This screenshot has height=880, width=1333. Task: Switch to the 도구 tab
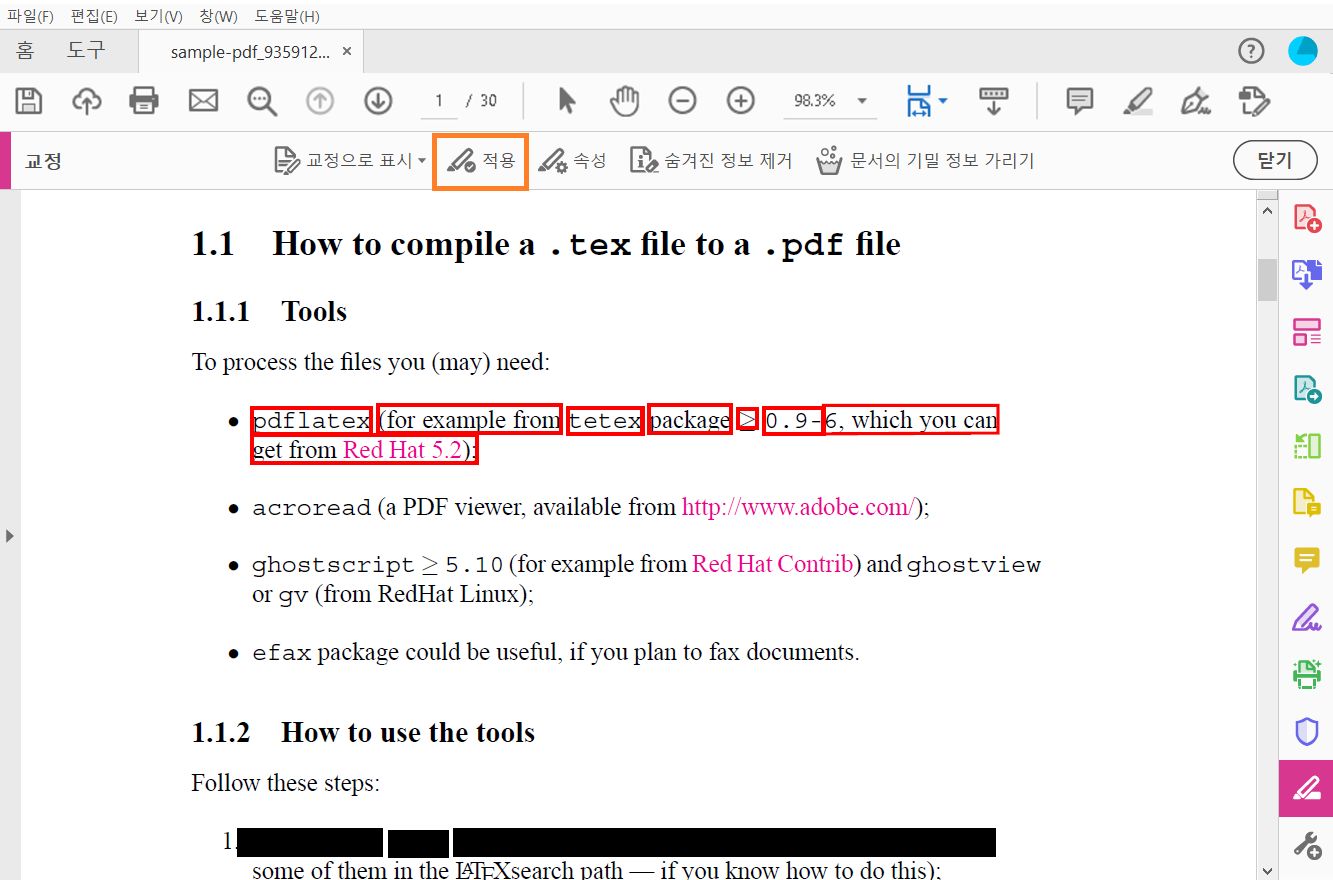[86, 51]
